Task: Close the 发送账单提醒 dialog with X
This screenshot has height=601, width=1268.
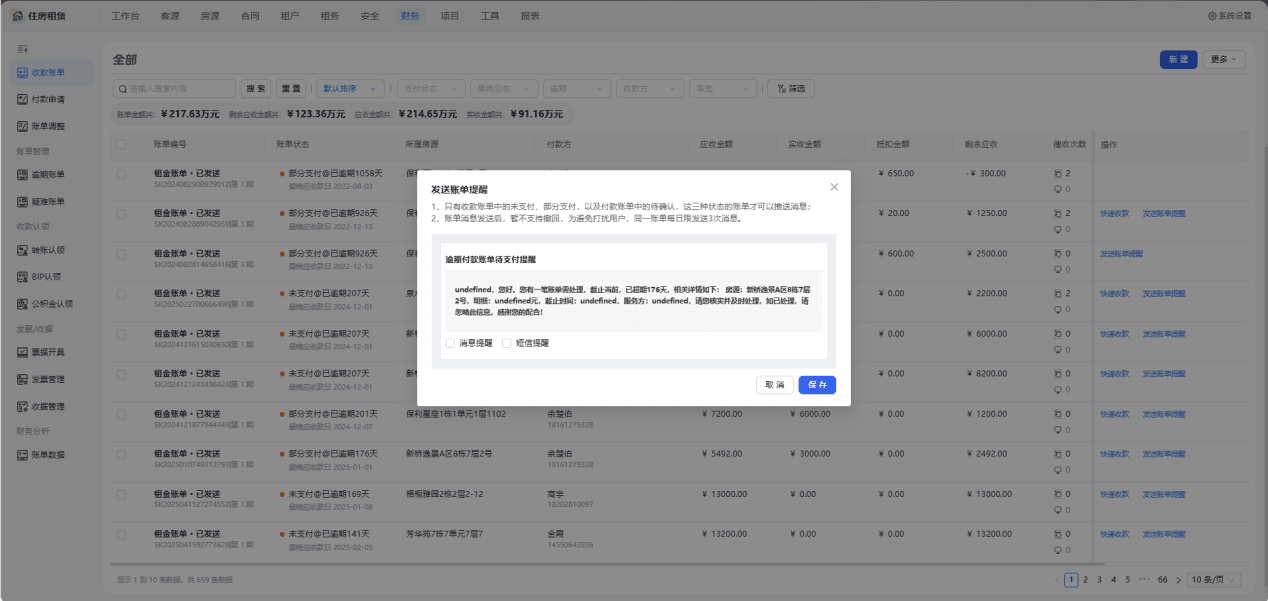Action: (834, 187)
